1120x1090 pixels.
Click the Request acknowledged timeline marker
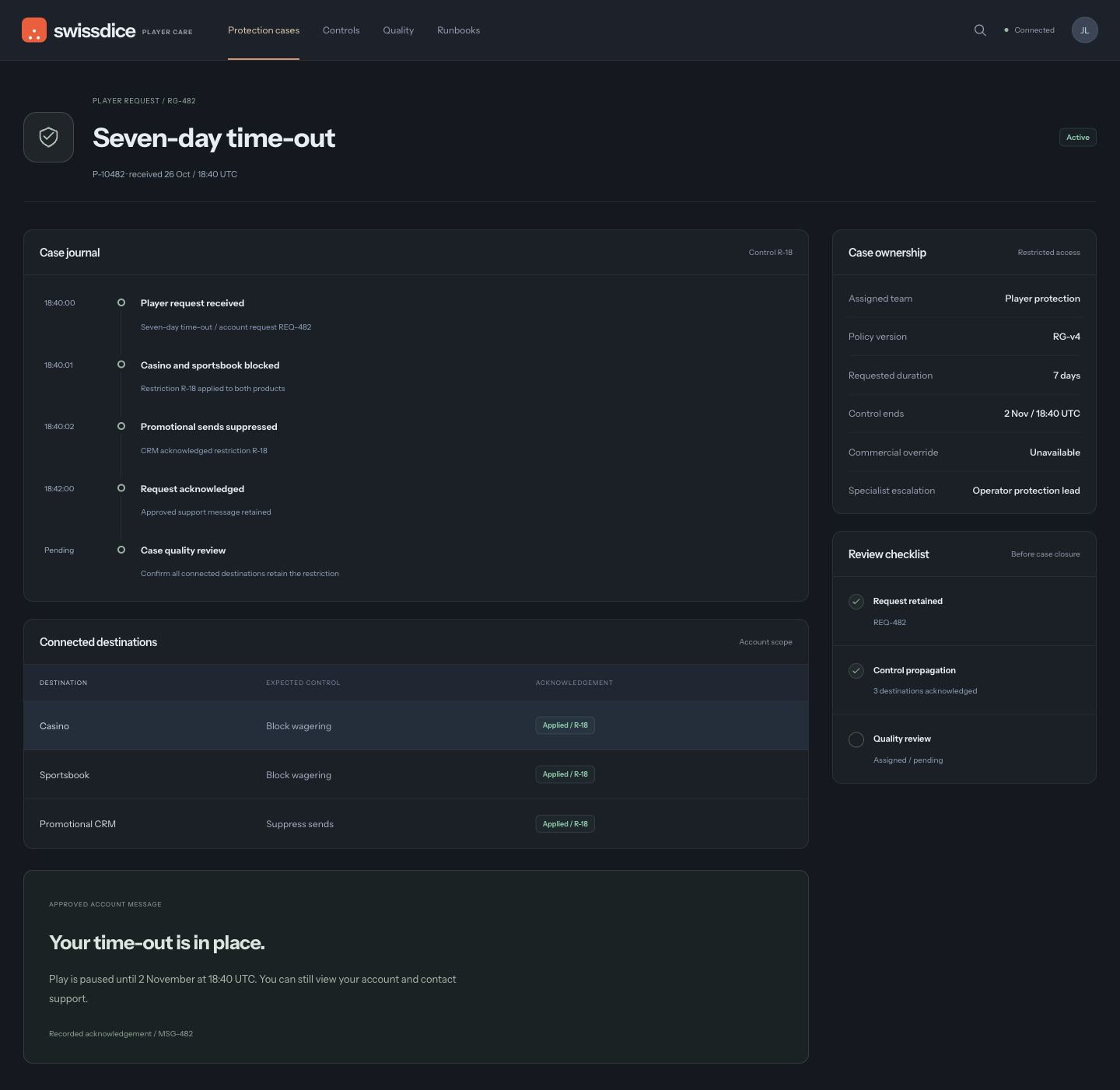tap(121, 487)
